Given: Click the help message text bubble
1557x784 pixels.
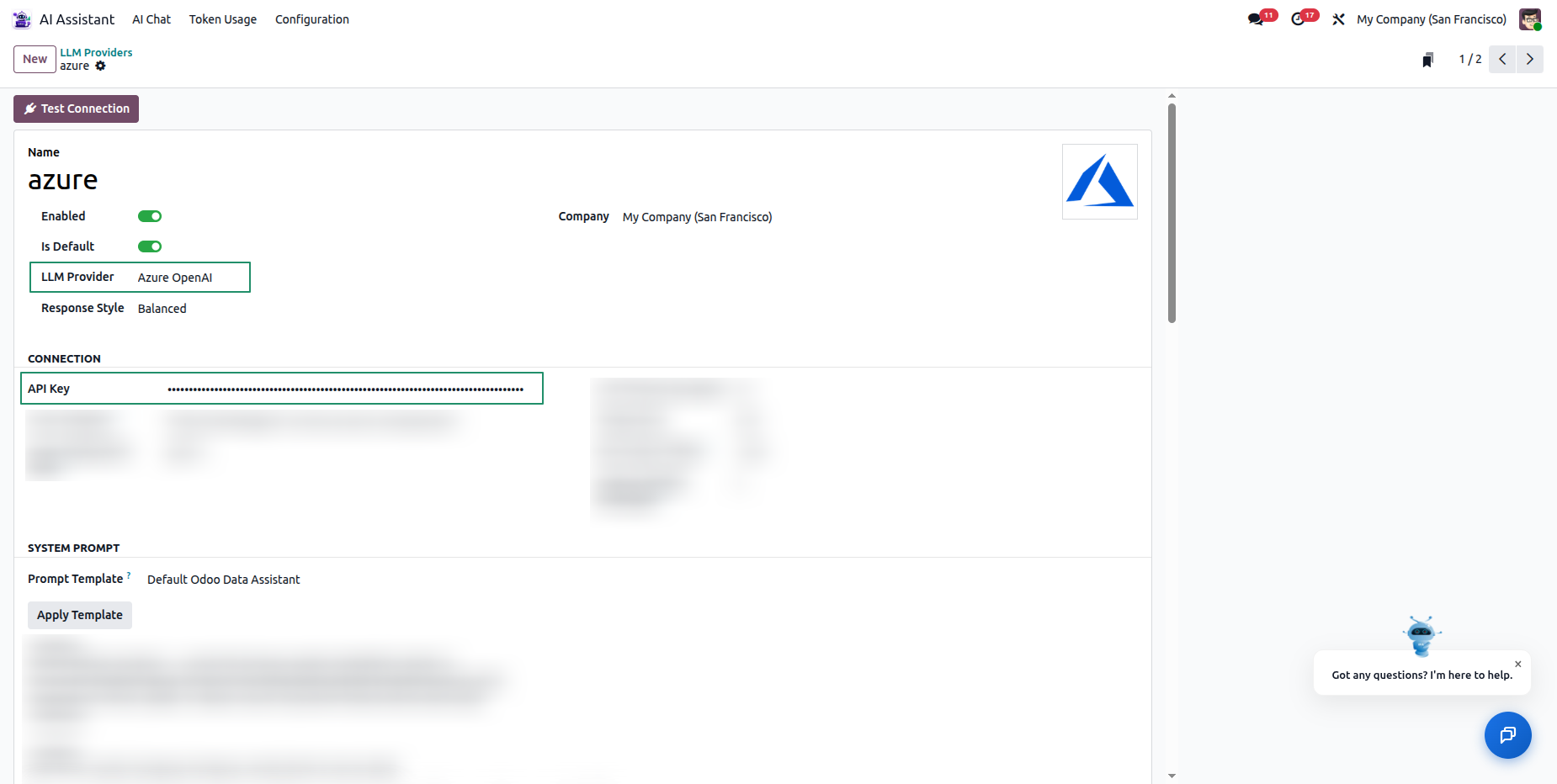Looking at the screenshot, I should (x=1422, y=675).
